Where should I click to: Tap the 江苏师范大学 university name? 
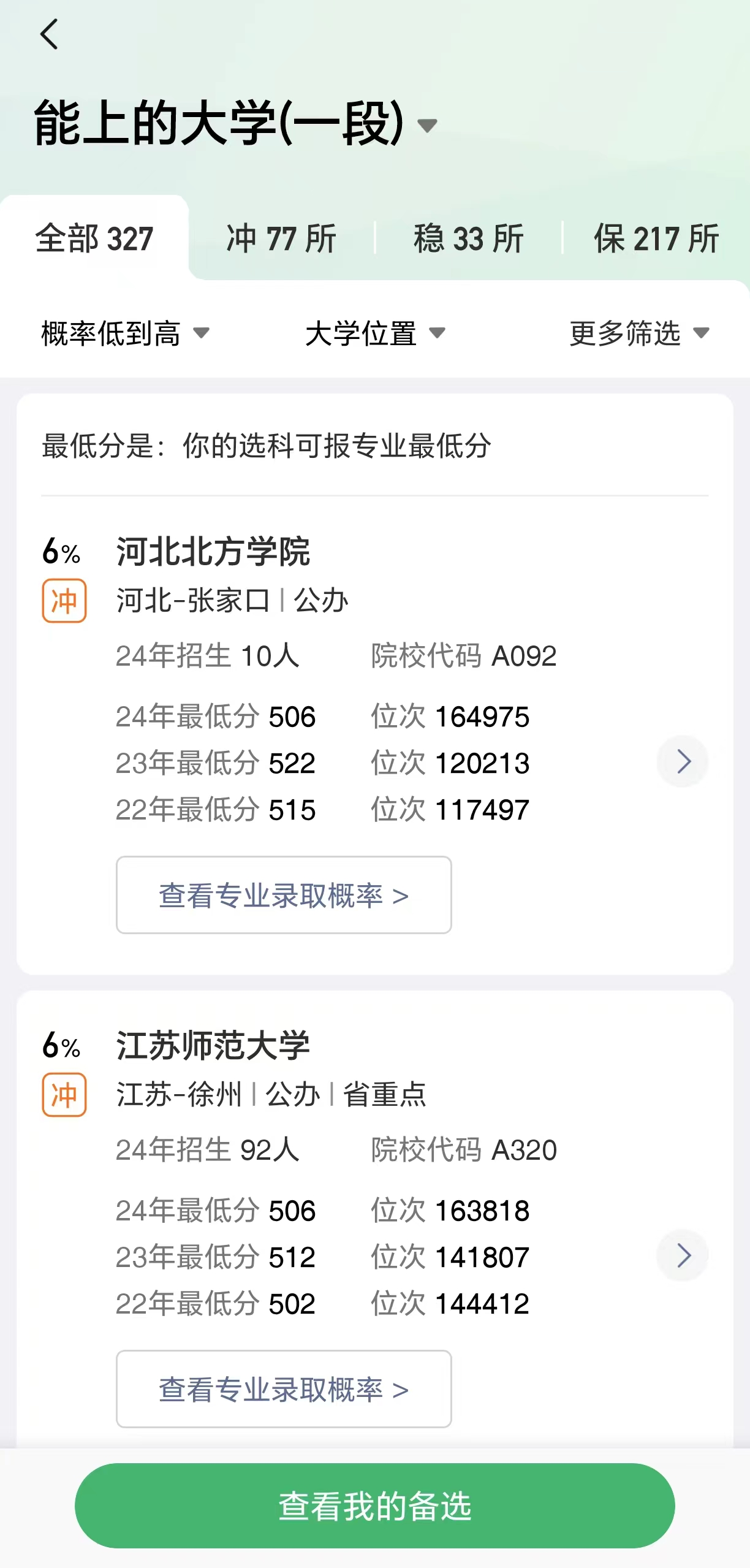213,1046
